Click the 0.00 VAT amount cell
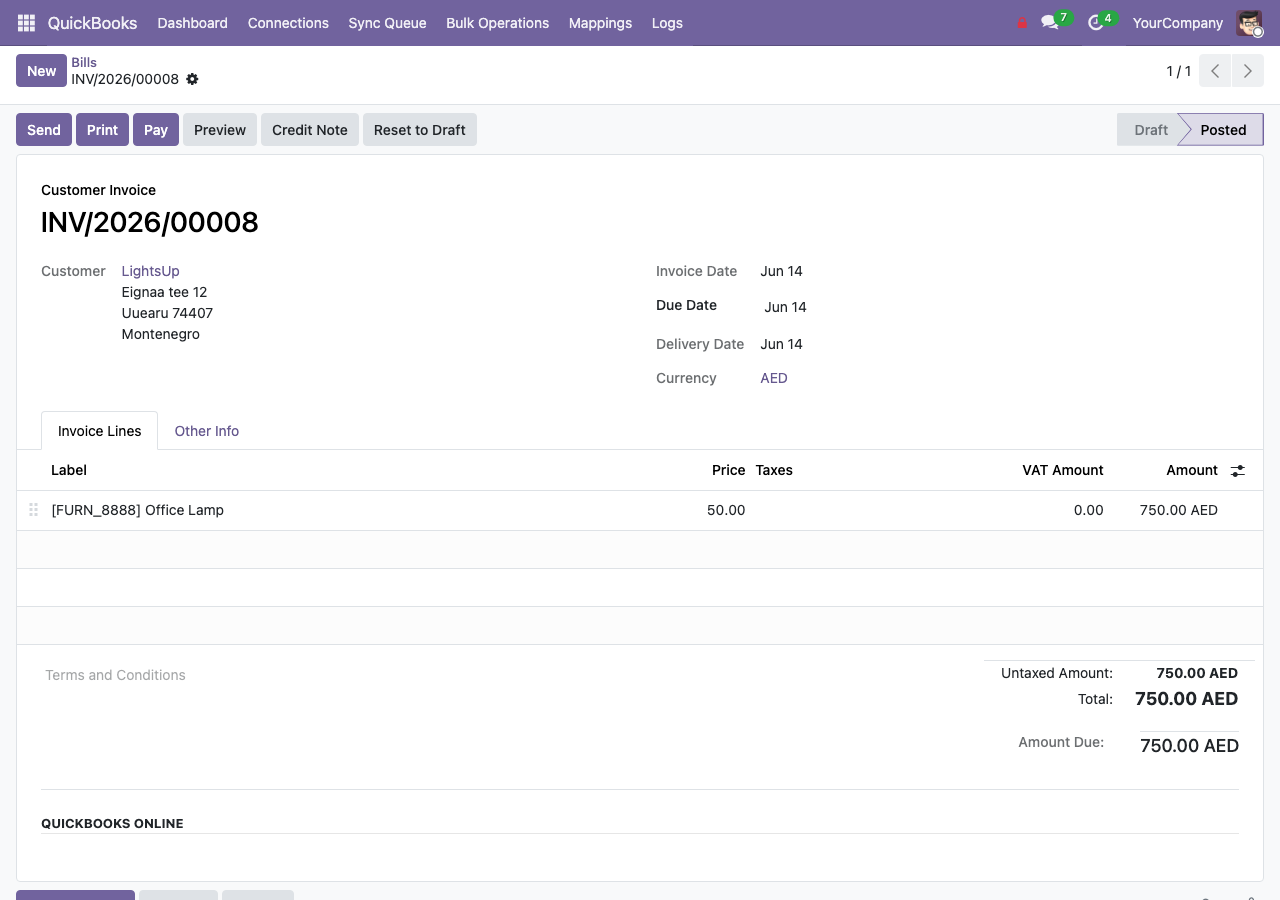Screen dimensions: 1280x900 coord(1089,510)
